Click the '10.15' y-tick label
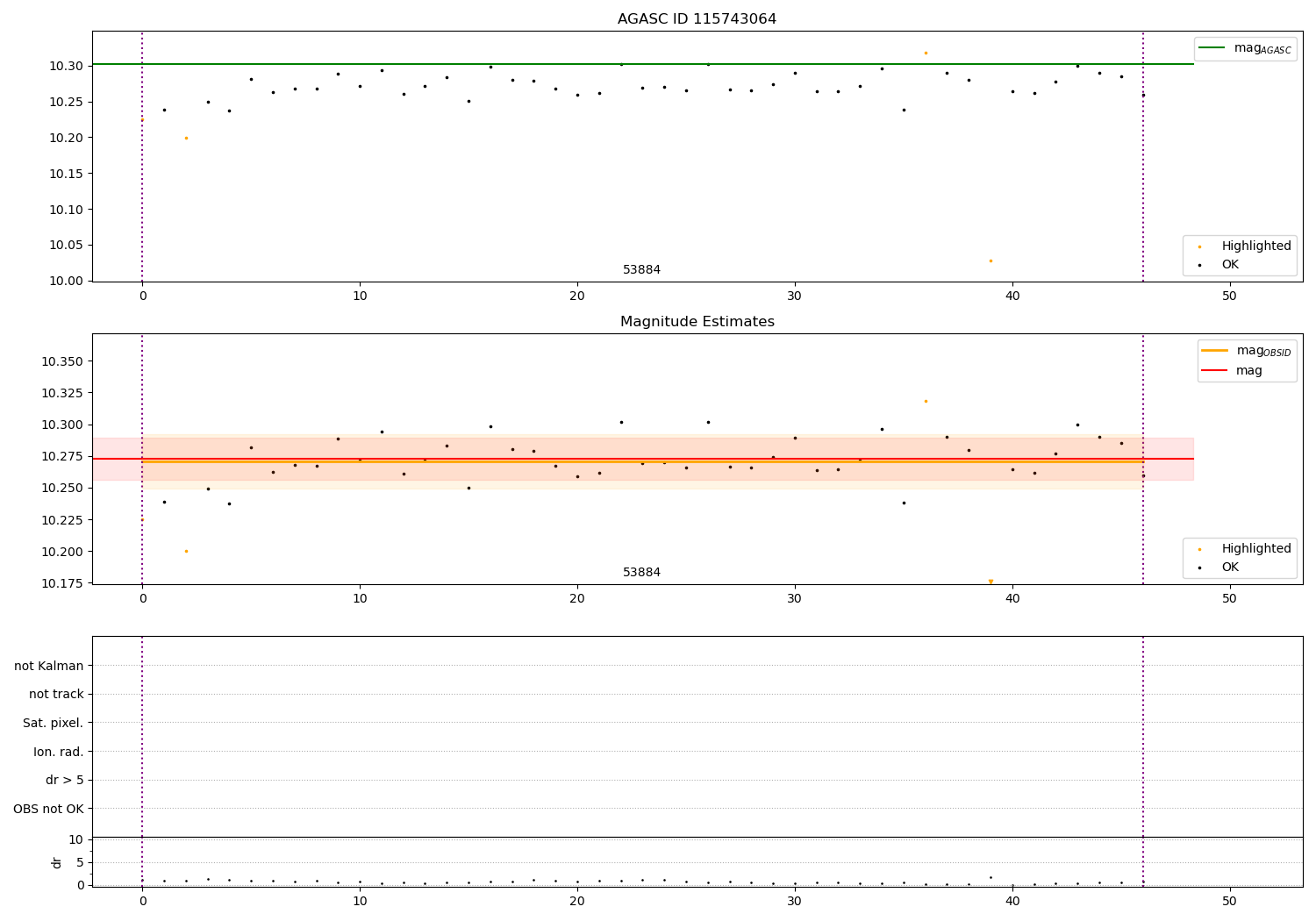The width and height of the screenshot is (1316, 921). pyautogui.click(x=66, y=174)
